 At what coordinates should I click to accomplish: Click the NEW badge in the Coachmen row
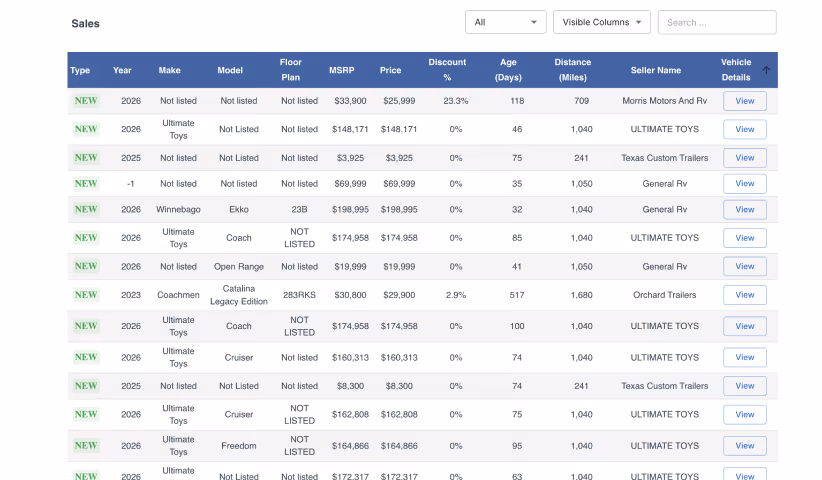pos(86,294)
